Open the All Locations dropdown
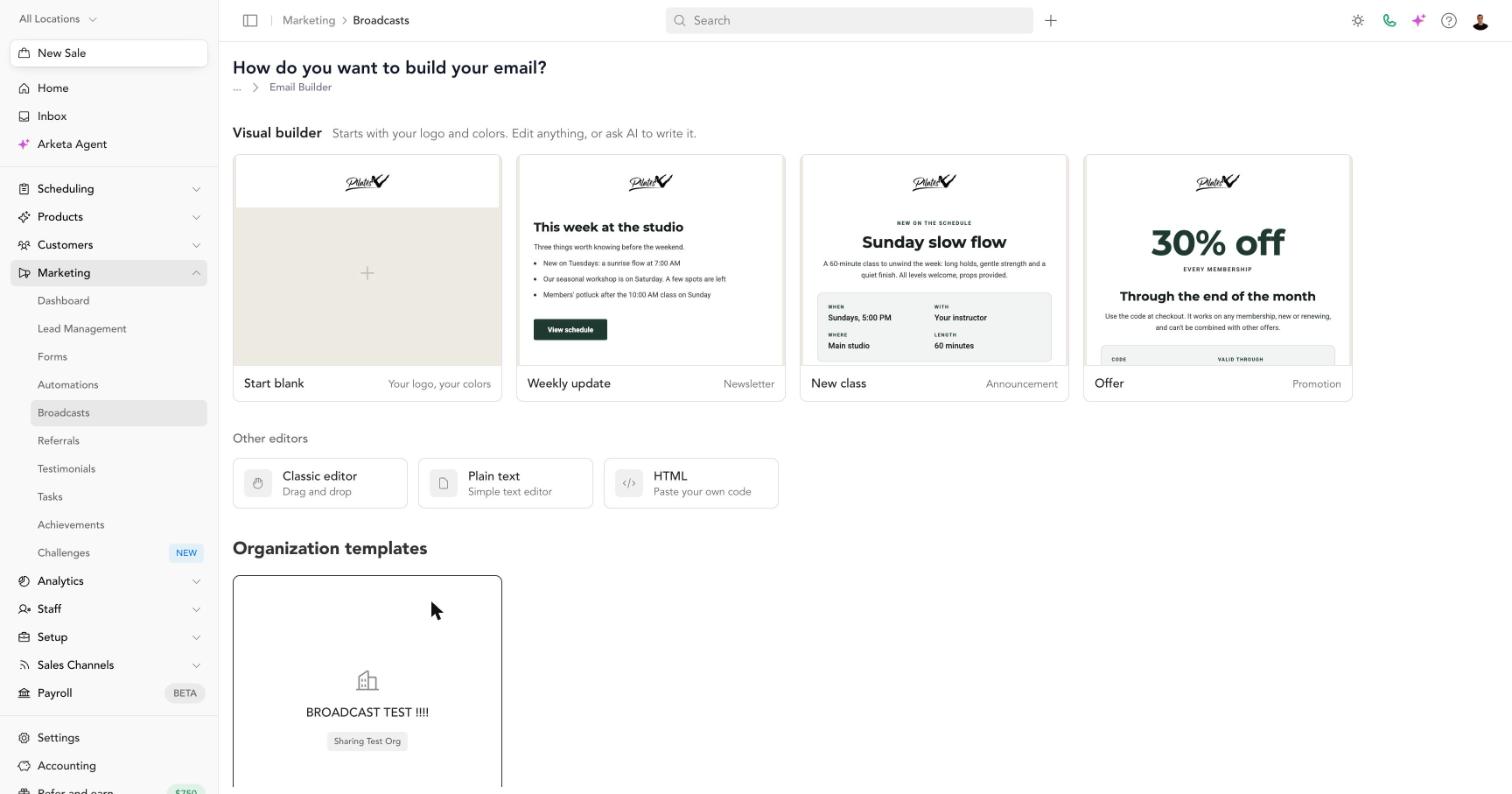The height and width of the screenshot is (794, 1512). click(58, 19)
